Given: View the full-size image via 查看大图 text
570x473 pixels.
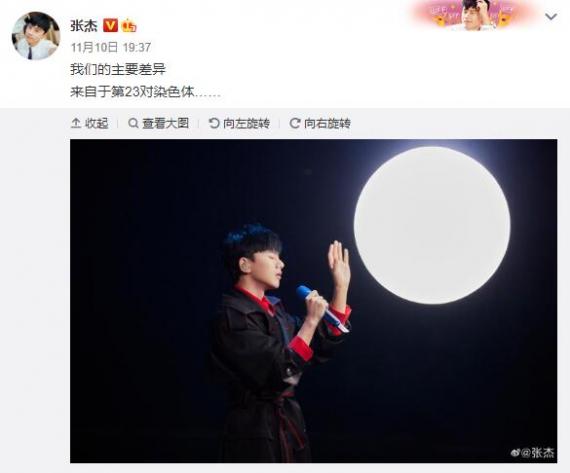Looking at the screenshot, I should (x=165, y=123).
